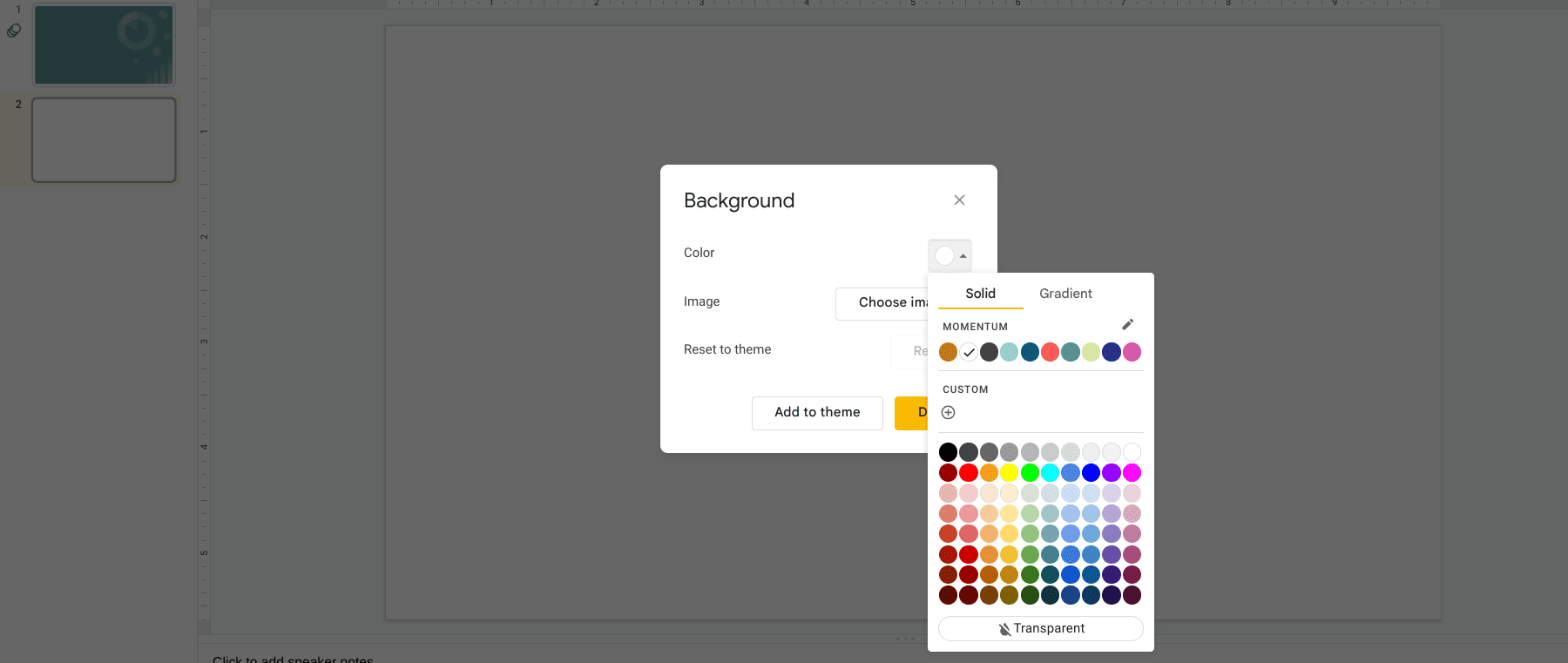Select slide 2 thumbnail in the filmstrip
1568x663 pixels.
pyautogui.click(x=104, y=139)
